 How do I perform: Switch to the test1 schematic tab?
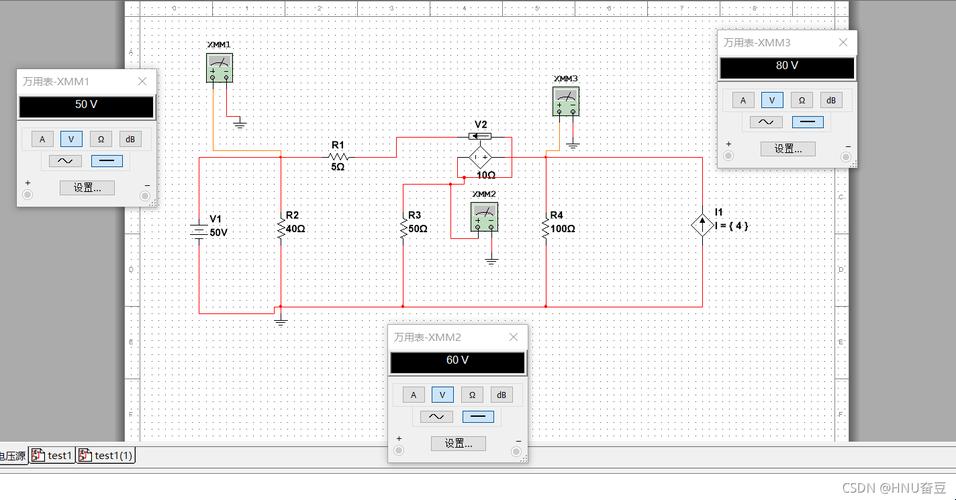[x=52, y=455]
